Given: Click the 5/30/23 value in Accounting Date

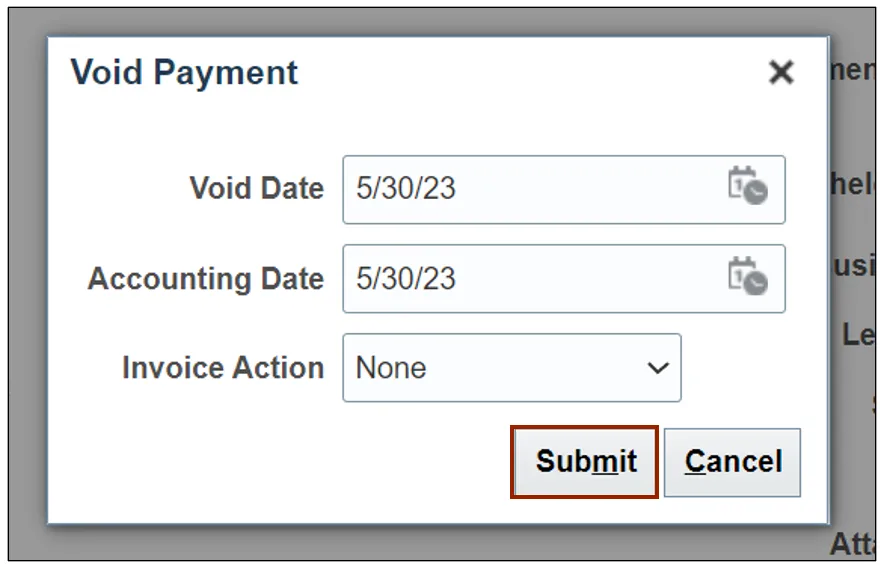Looking at the screenshot, I should [405, 278].
